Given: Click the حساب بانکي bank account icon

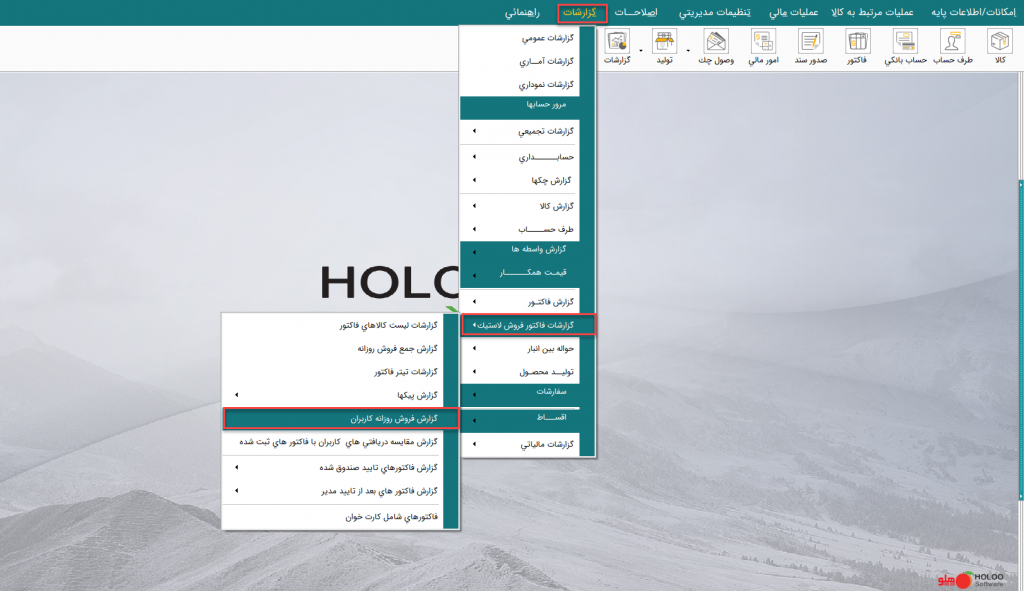Looking at the screenshot, I should (x=905, y=46).
